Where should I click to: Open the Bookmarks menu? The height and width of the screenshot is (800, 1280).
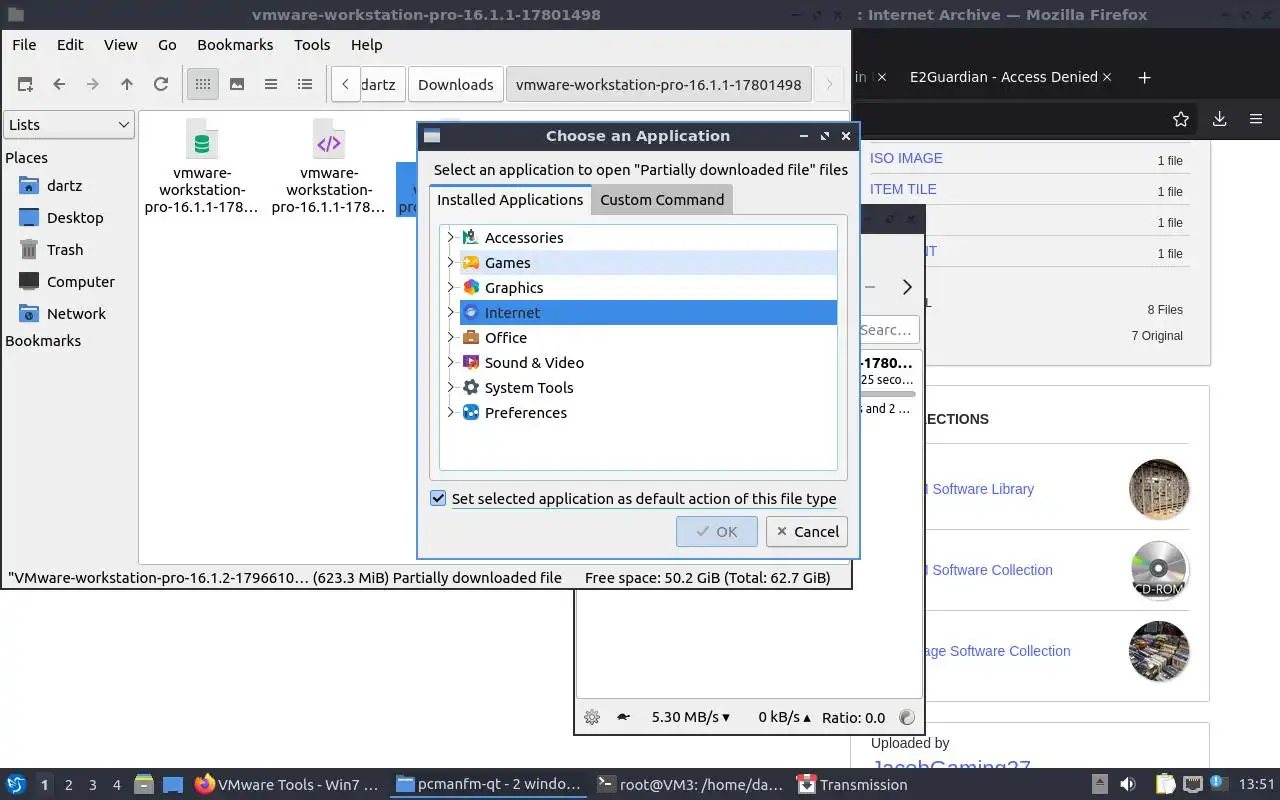coord(235,44)
